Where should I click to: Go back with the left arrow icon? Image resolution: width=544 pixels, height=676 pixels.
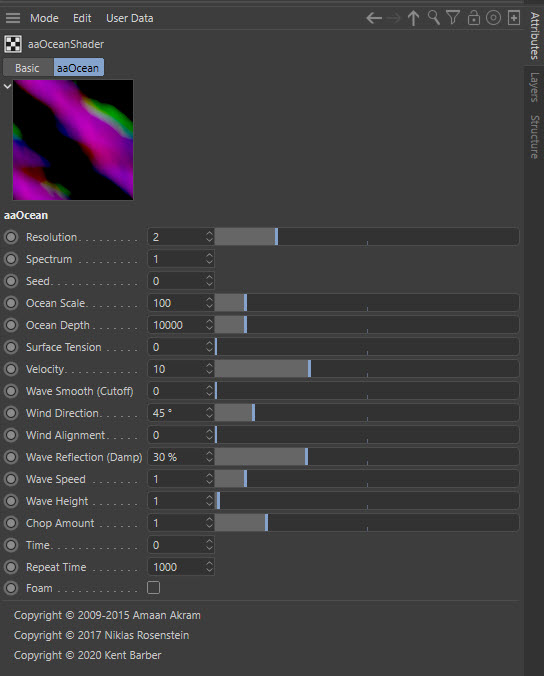[374, 18]
